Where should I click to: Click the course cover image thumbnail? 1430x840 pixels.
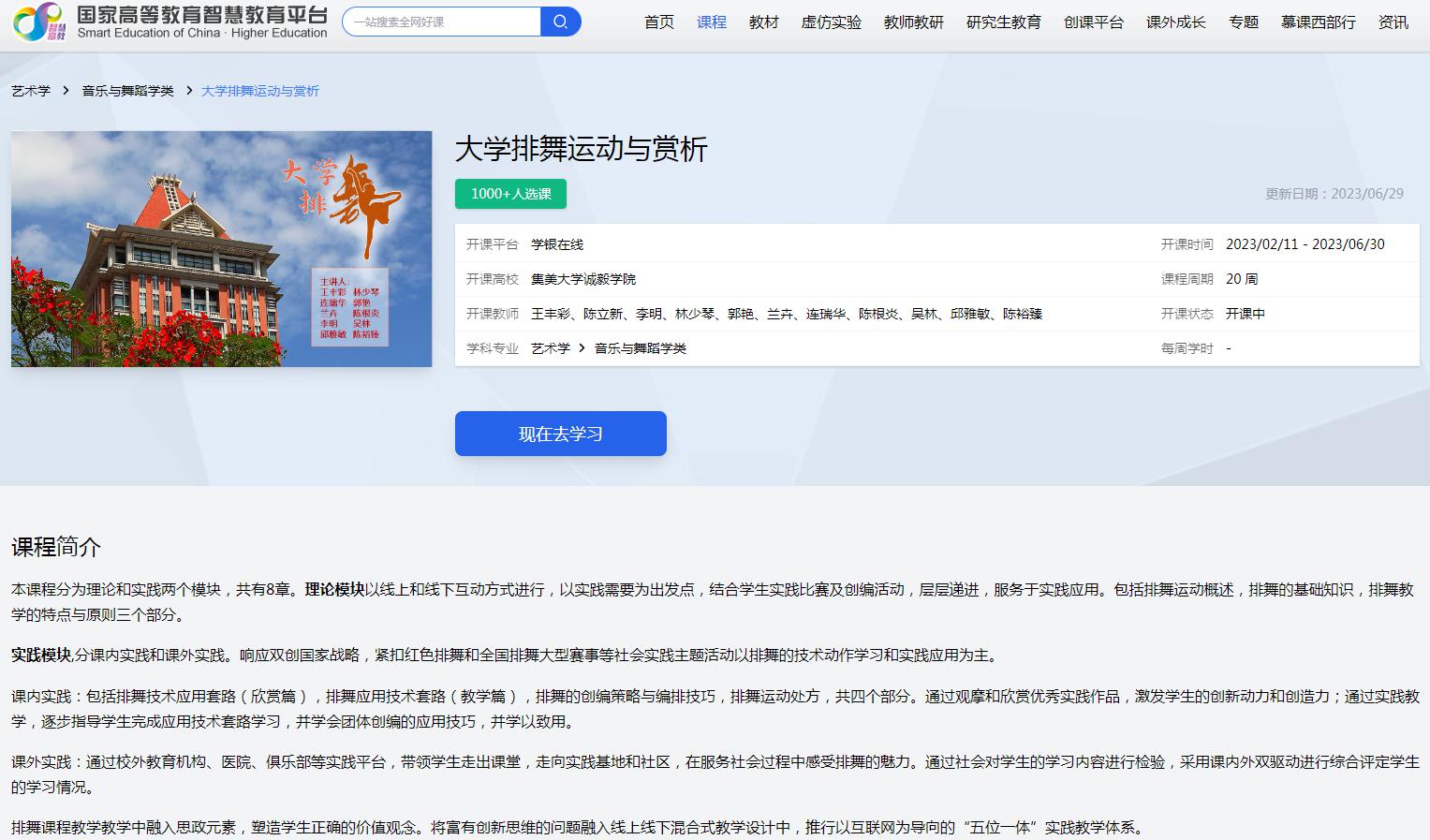(x=221, y=249)
